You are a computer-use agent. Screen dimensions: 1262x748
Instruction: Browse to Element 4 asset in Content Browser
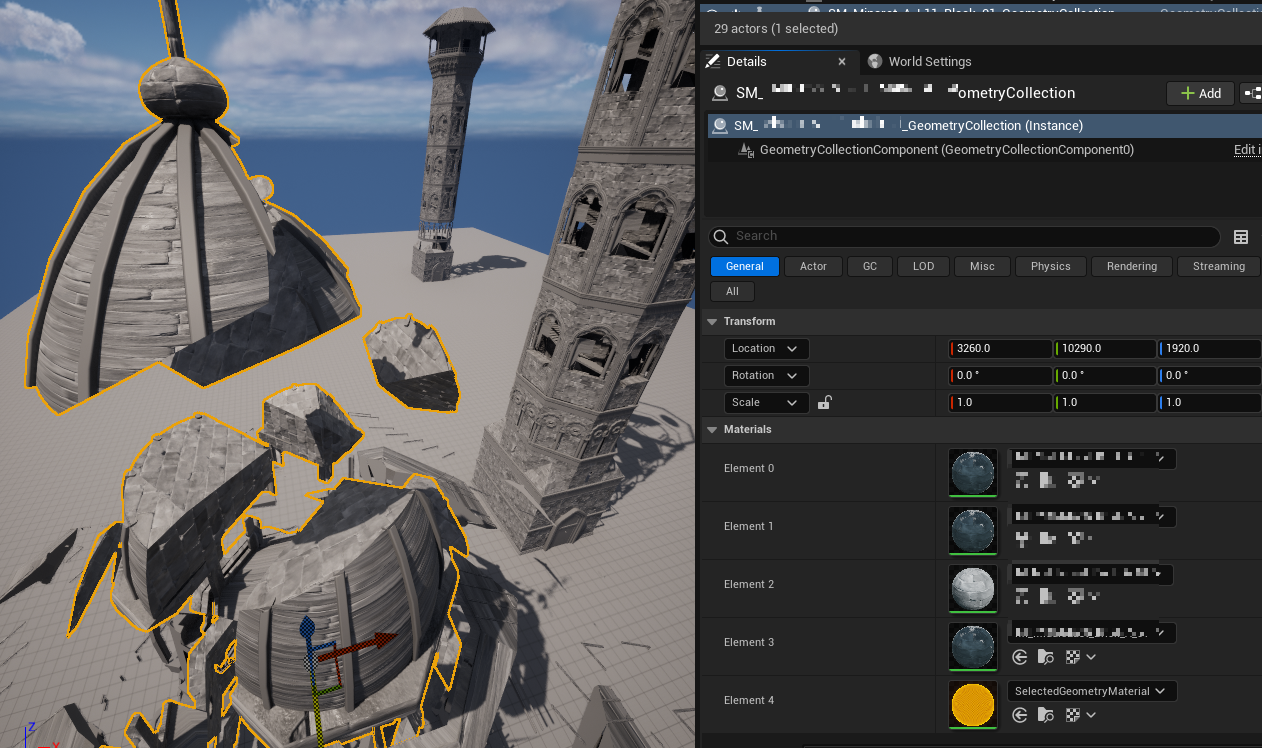click(1046, 715)
